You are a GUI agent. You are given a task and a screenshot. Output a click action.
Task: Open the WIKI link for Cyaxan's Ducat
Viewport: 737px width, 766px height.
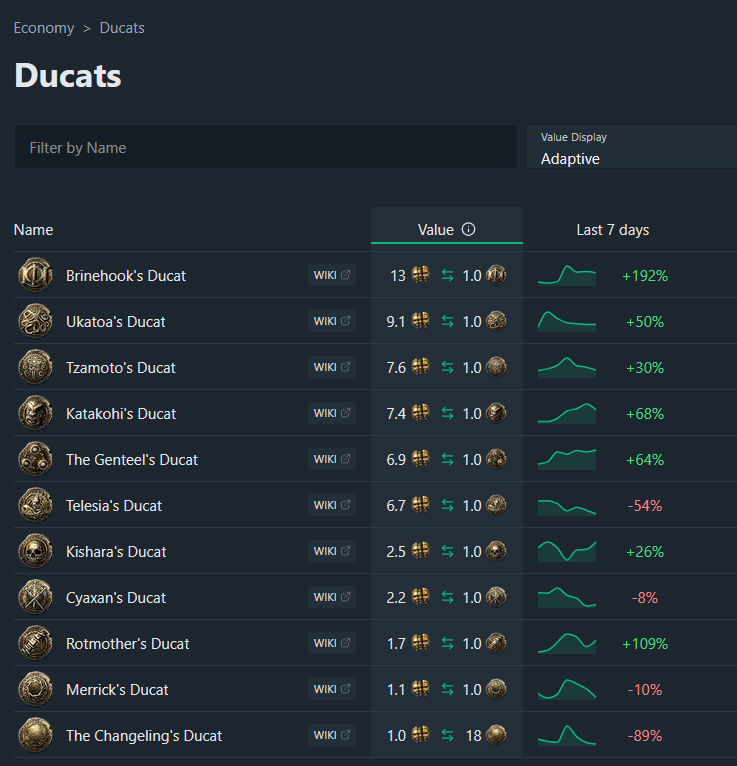332,596
